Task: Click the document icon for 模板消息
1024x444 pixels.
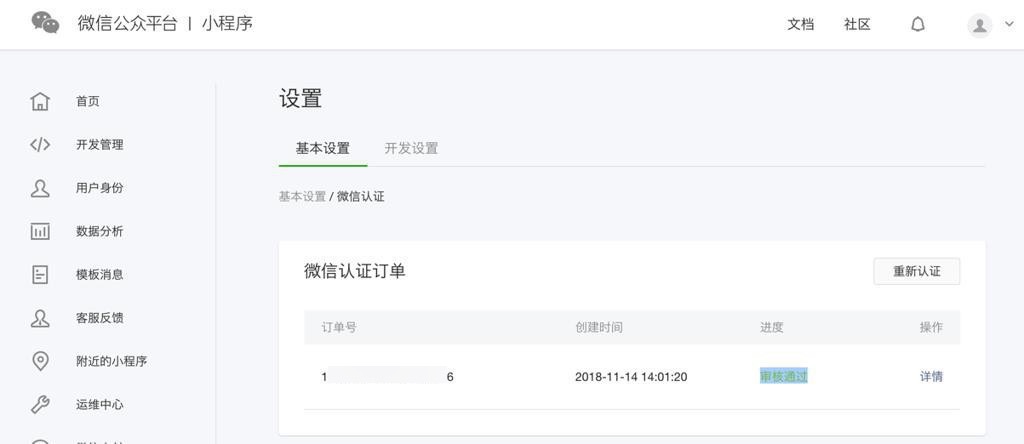Action: pyautogui.click(x=40, y=274)
